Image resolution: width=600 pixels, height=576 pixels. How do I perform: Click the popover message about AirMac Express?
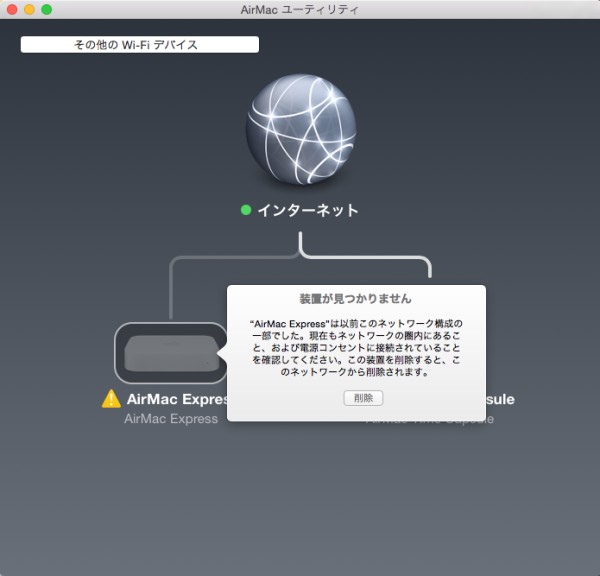(356, 348)
